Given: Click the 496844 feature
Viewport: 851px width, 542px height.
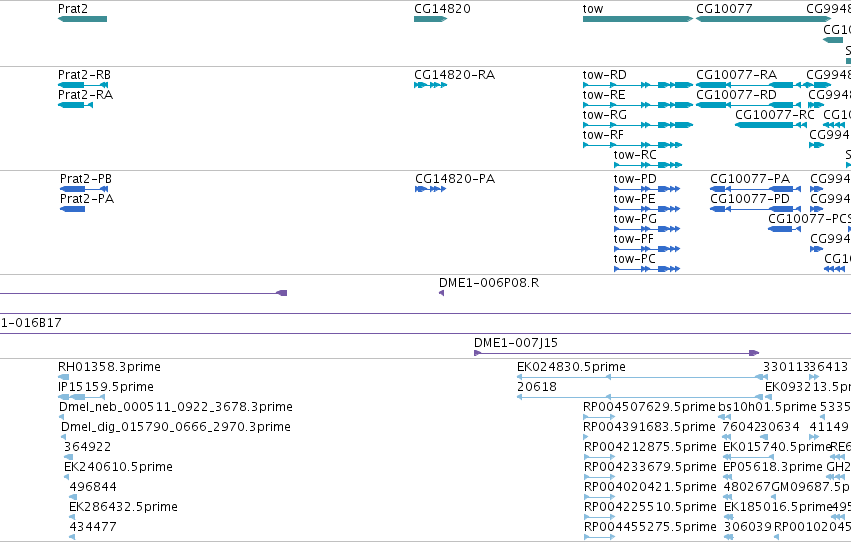Looking at the screenshot, I should (73, 497).
